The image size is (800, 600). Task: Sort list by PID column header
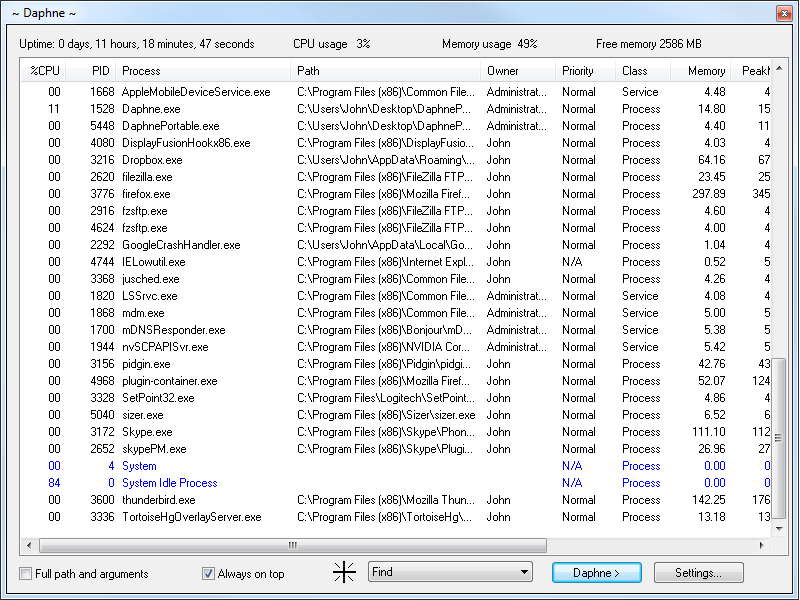(x=100, y=71)
